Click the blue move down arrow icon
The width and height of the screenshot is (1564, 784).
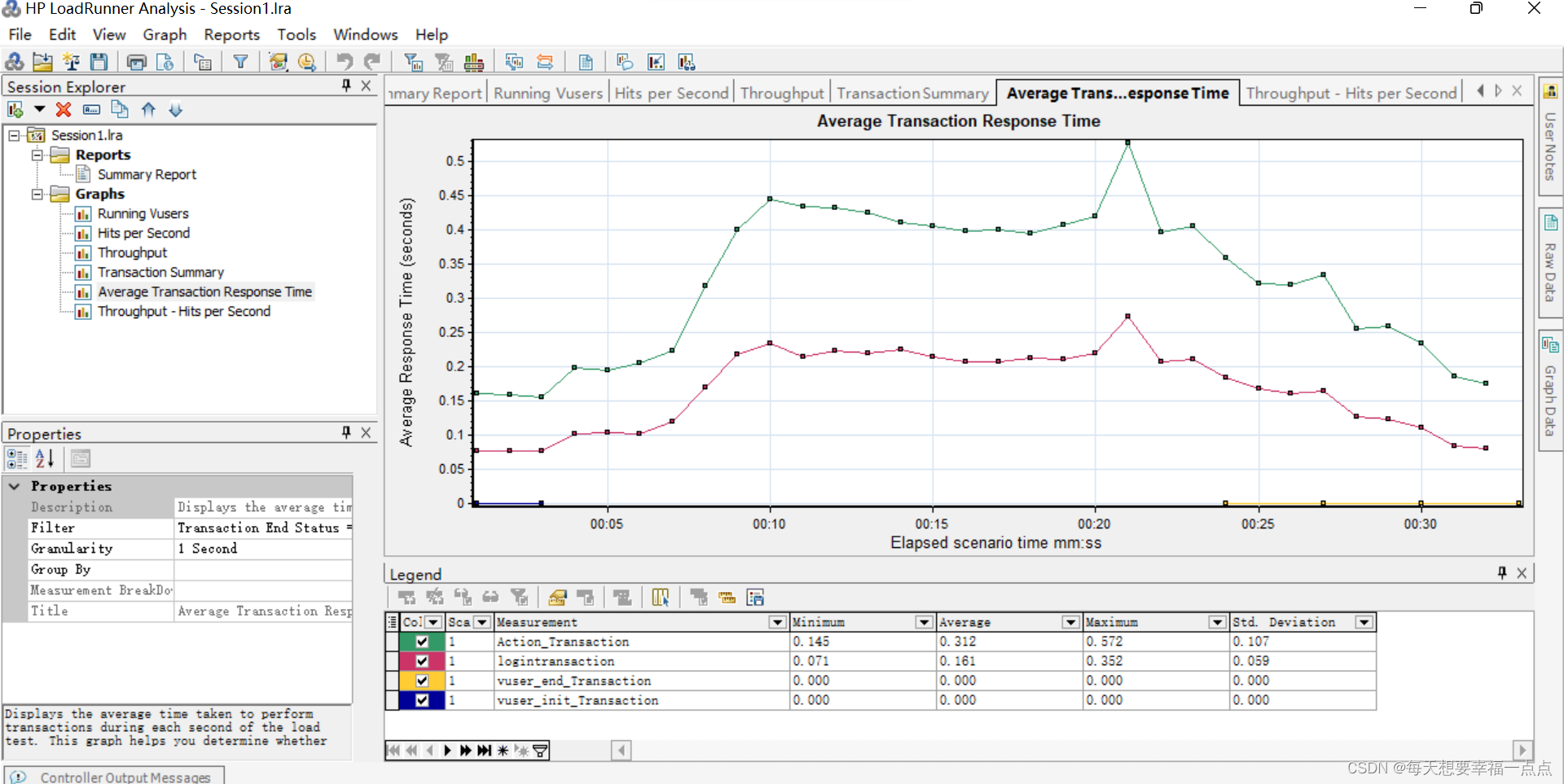click(x=176, y=109)
